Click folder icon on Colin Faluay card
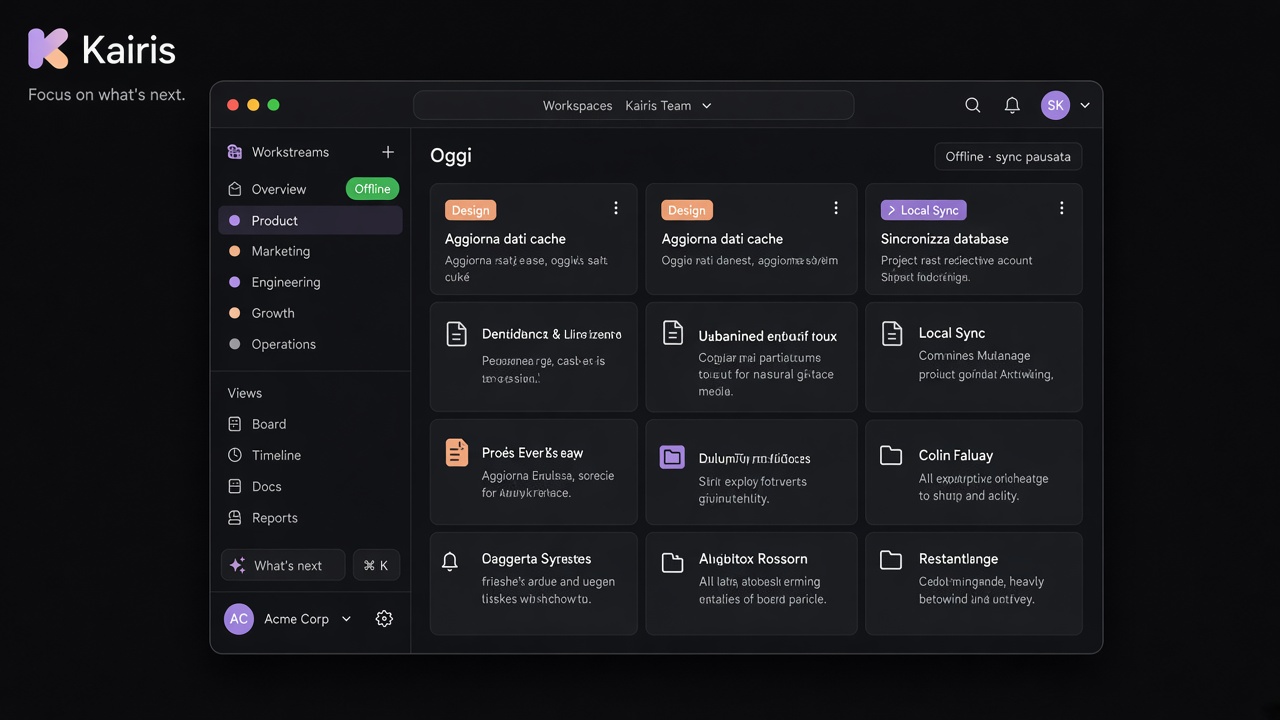The width and height of the screenshot is (1280, 720). 891,455
